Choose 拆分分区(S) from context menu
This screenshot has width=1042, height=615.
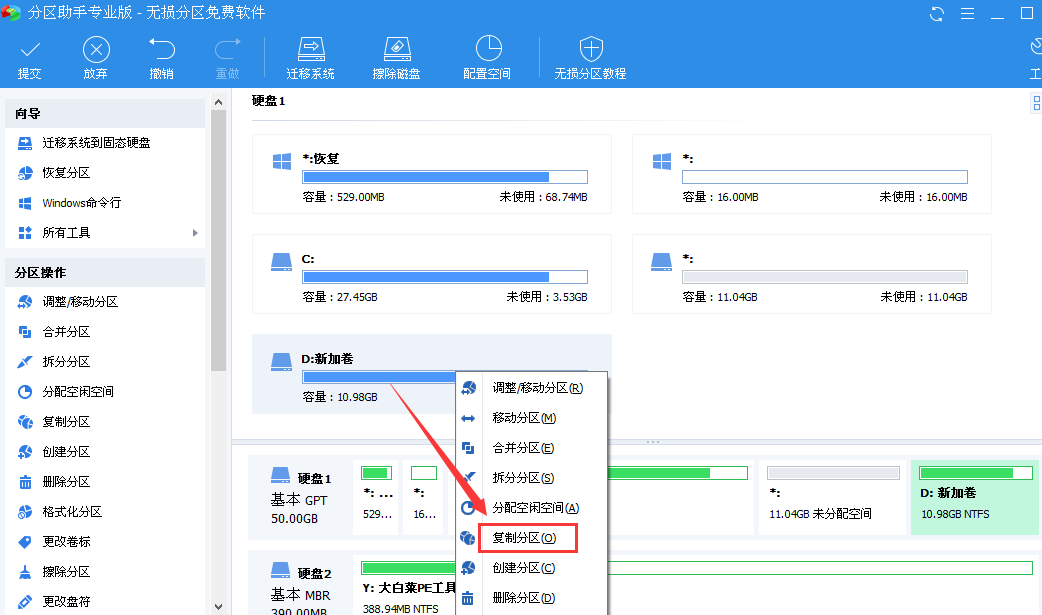[x=532, y=477]
